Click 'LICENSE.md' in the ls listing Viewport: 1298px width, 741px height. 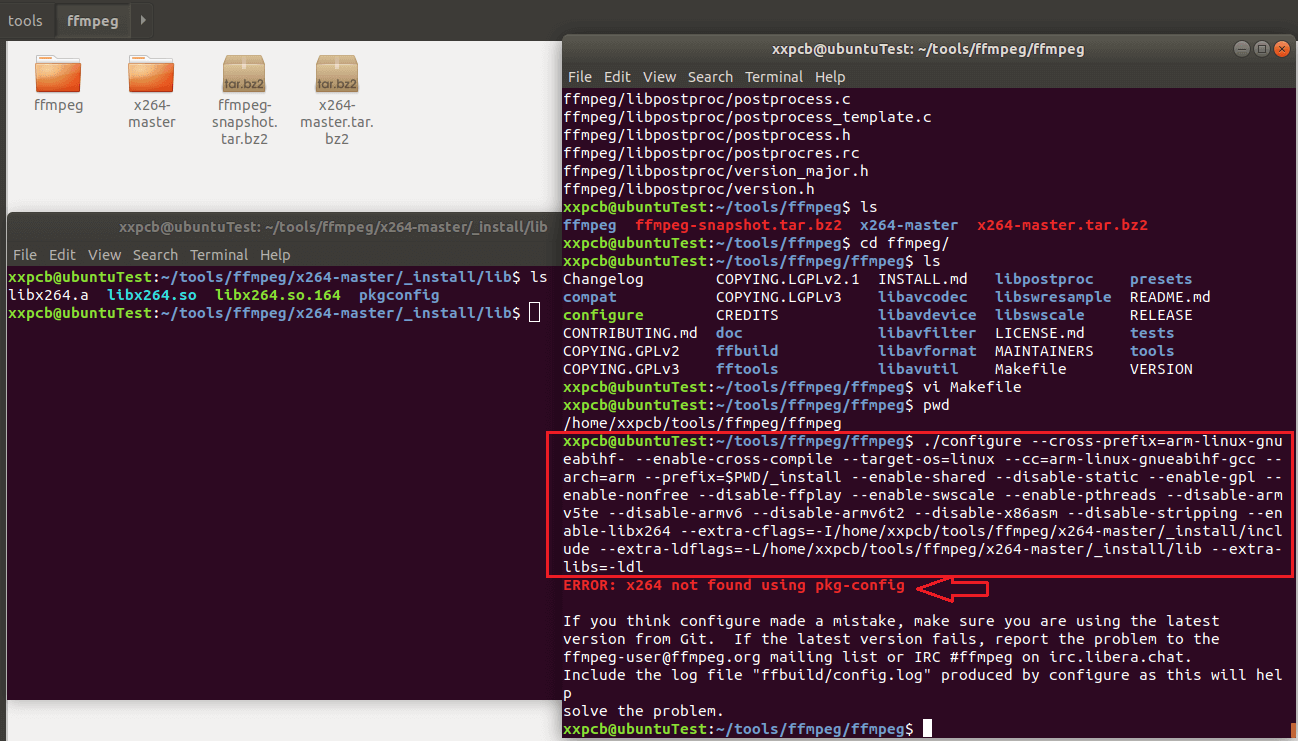click(1040, 333)
